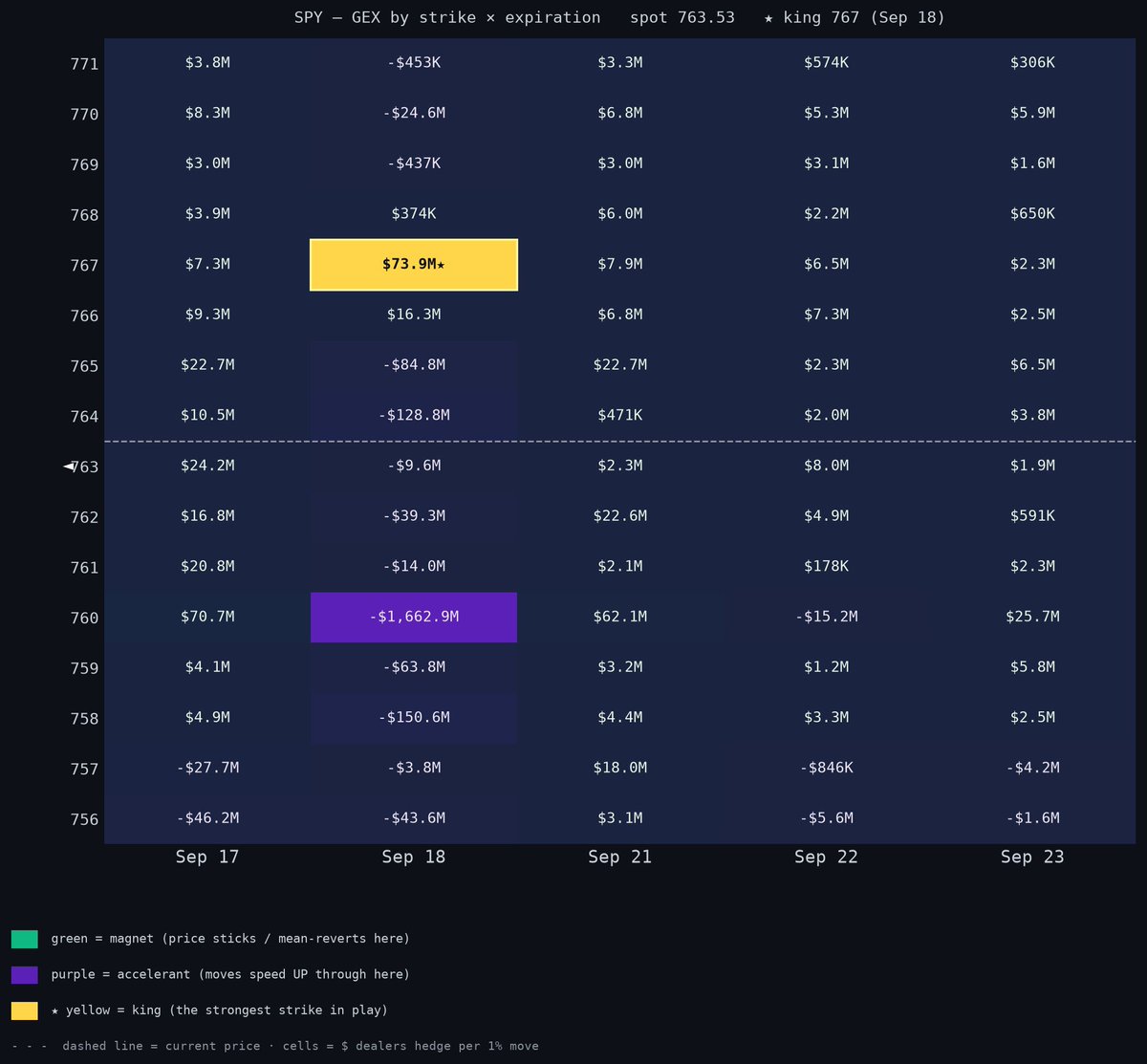Viewport: 1147px width, 1064px height.
Task: Select the Sep 18 expiration column label
Action: (414, 857)
